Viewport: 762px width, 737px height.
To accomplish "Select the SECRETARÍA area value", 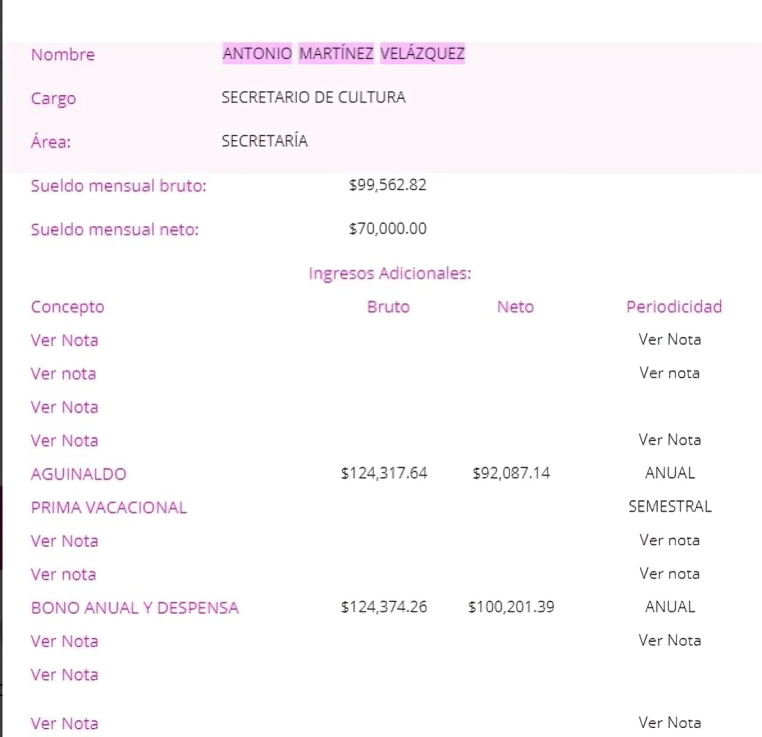I will pyautogui.click(x=264, y=141).
